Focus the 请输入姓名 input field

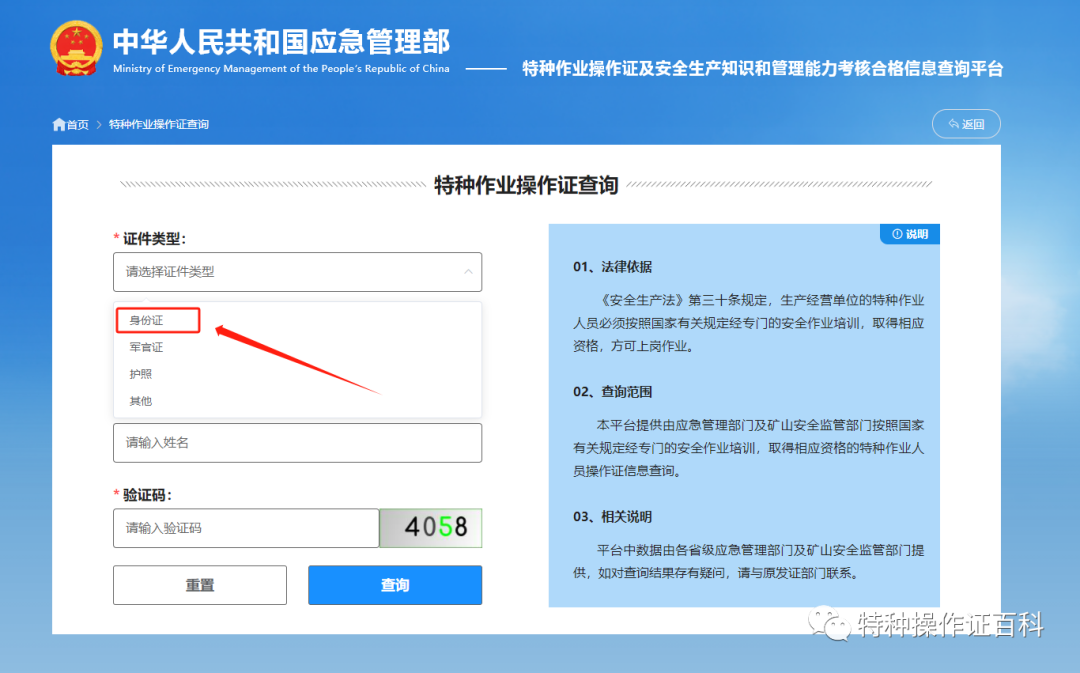pos(297,443)
